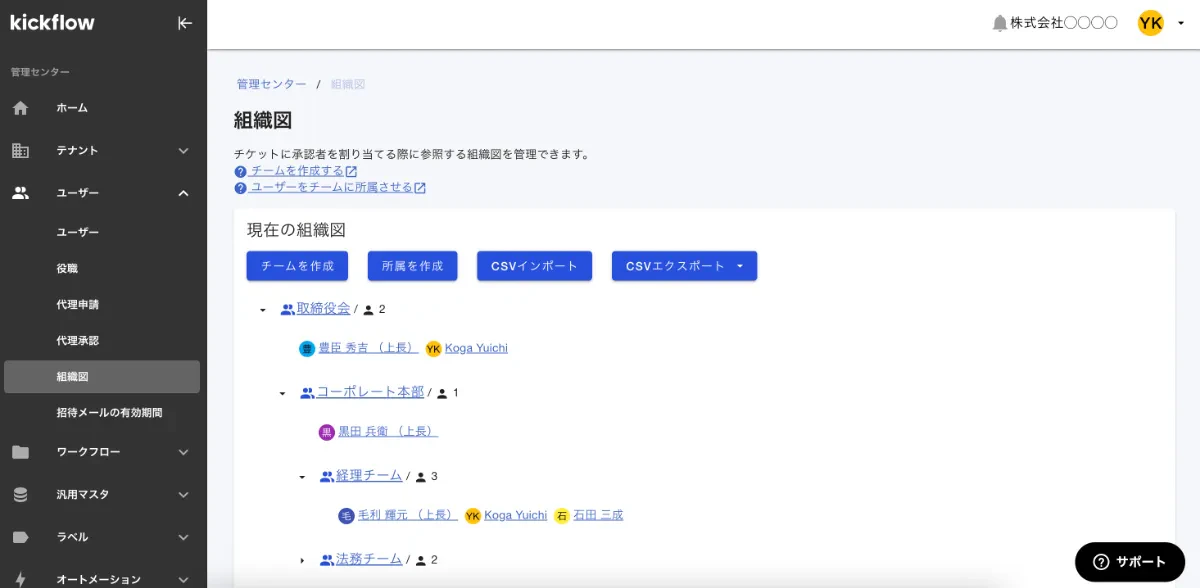Collapse the コーポレート本部 tree node
Image resolution: width=1200 pixels, height=588 pixels.
[283, 394]
